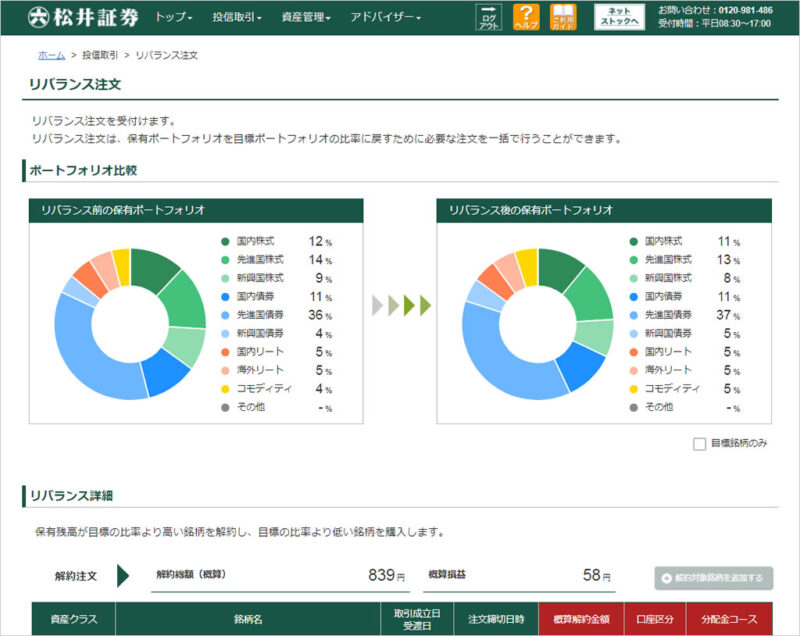This screenshot has width=800, height=636.
Task: Click the green arrows between portfolio charts
Action: [x=401, y=305]
